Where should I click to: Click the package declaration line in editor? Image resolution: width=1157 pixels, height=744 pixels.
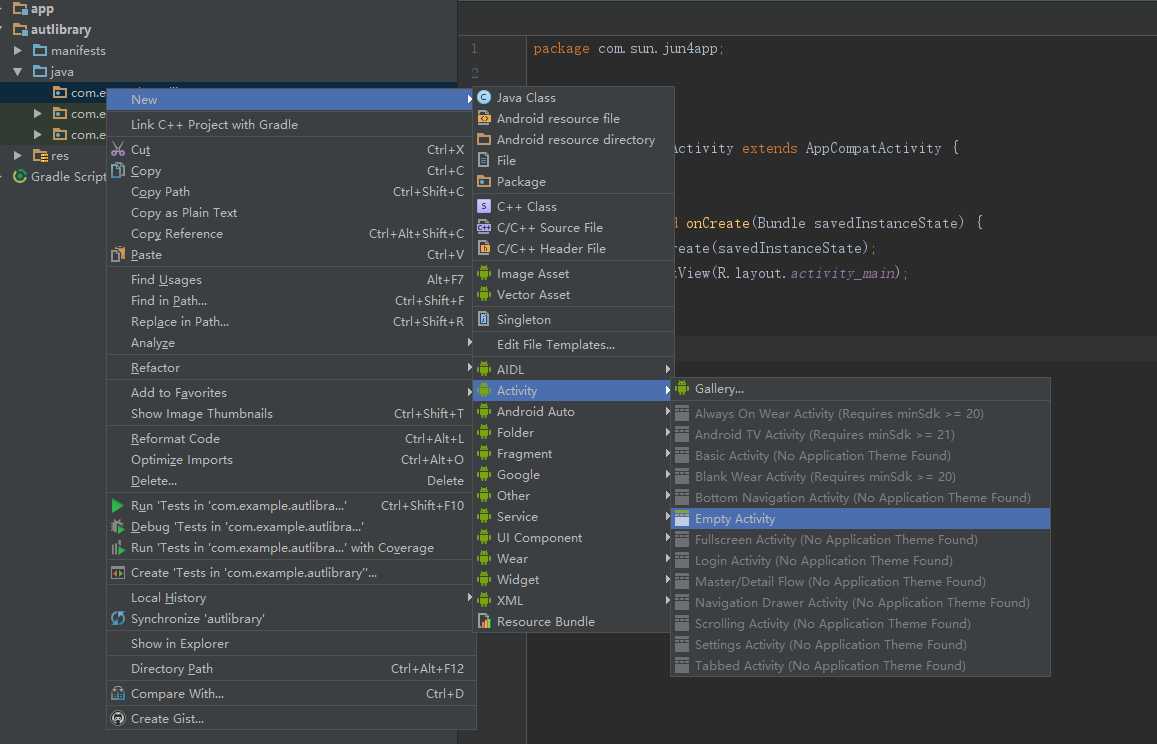pos(629,49)
